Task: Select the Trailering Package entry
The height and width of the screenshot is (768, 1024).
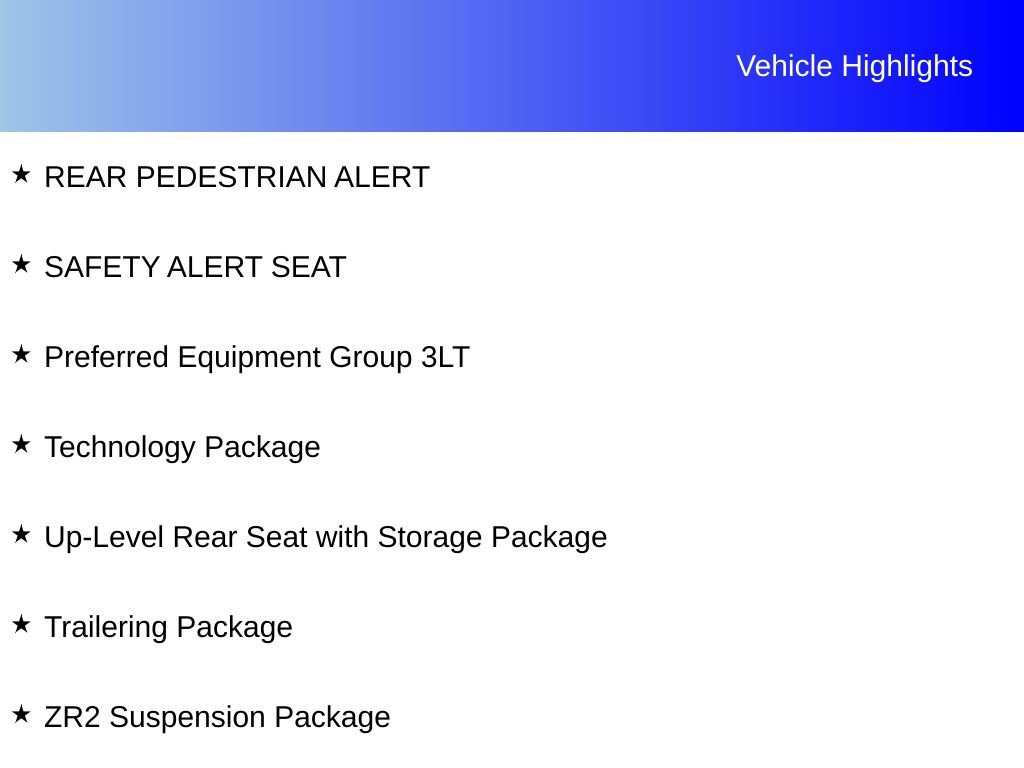Action: (168, 627)
